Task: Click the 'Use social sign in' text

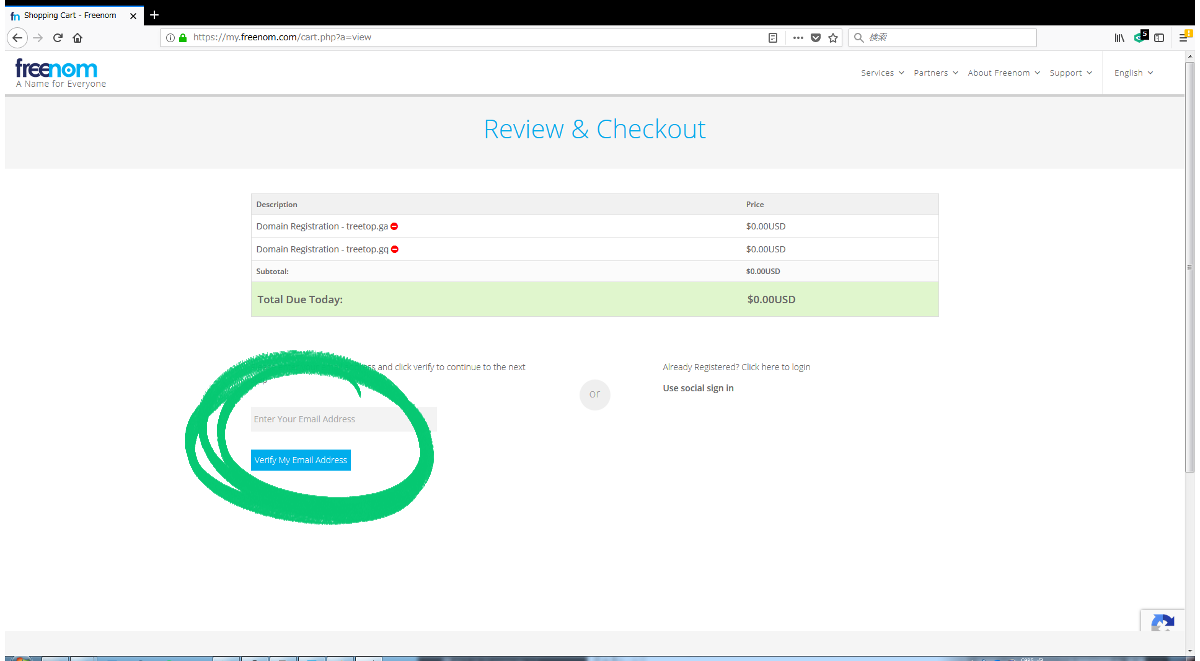Action: click(x=698, y=388)
